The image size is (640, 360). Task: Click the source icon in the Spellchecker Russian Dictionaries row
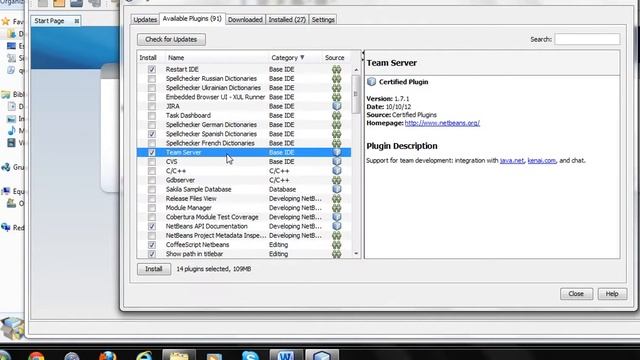tap(336, 78)
